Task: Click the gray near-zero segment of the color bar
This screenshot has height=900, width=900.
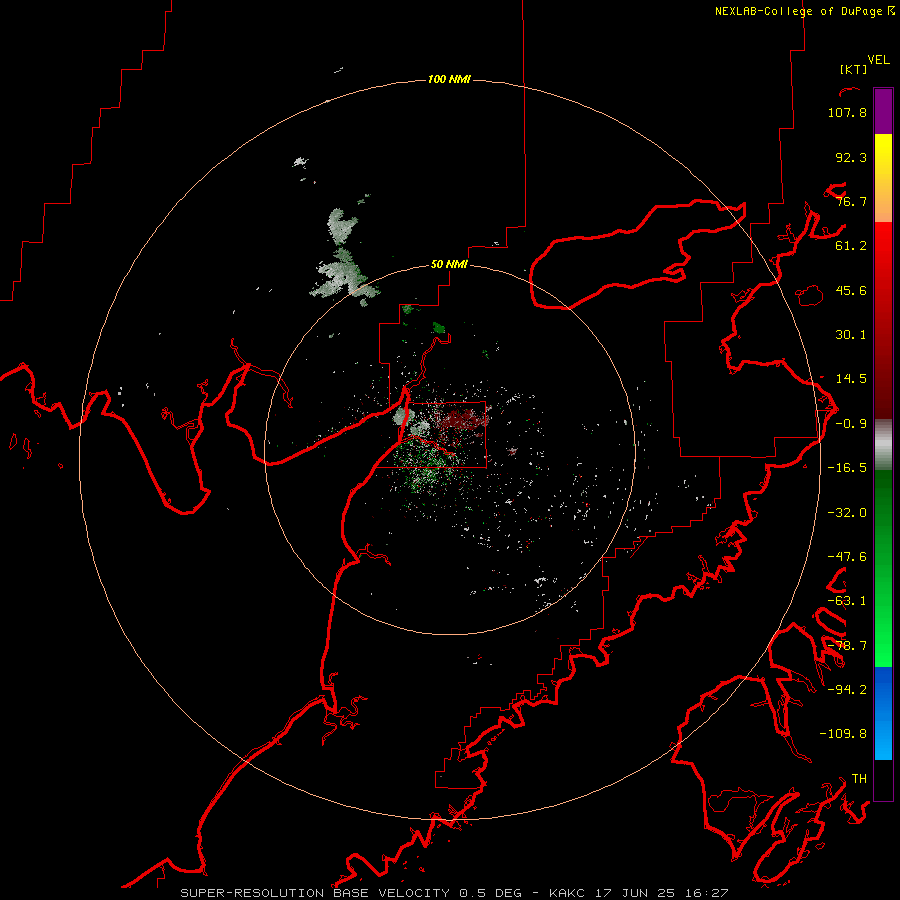Action: [883, 445]
